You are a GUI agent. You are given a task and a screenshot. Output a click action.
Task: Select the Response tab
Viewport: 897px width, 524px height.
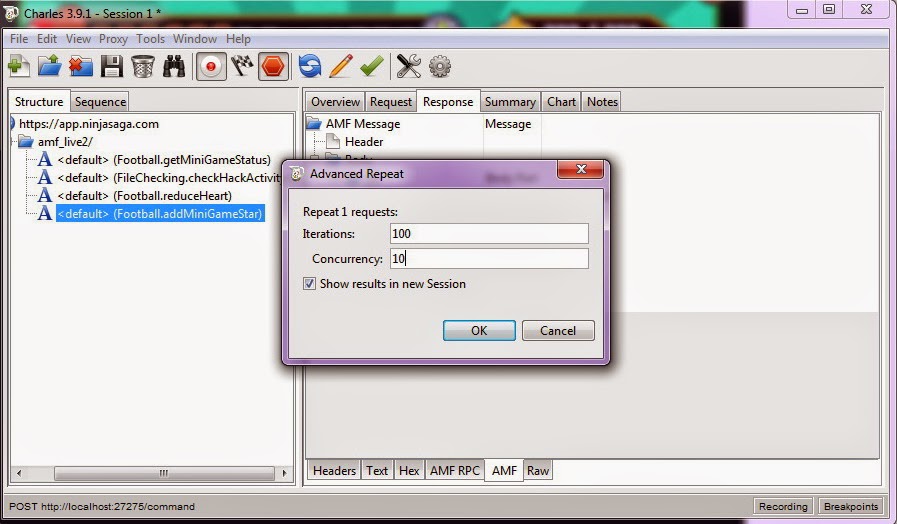click(448, 102)
